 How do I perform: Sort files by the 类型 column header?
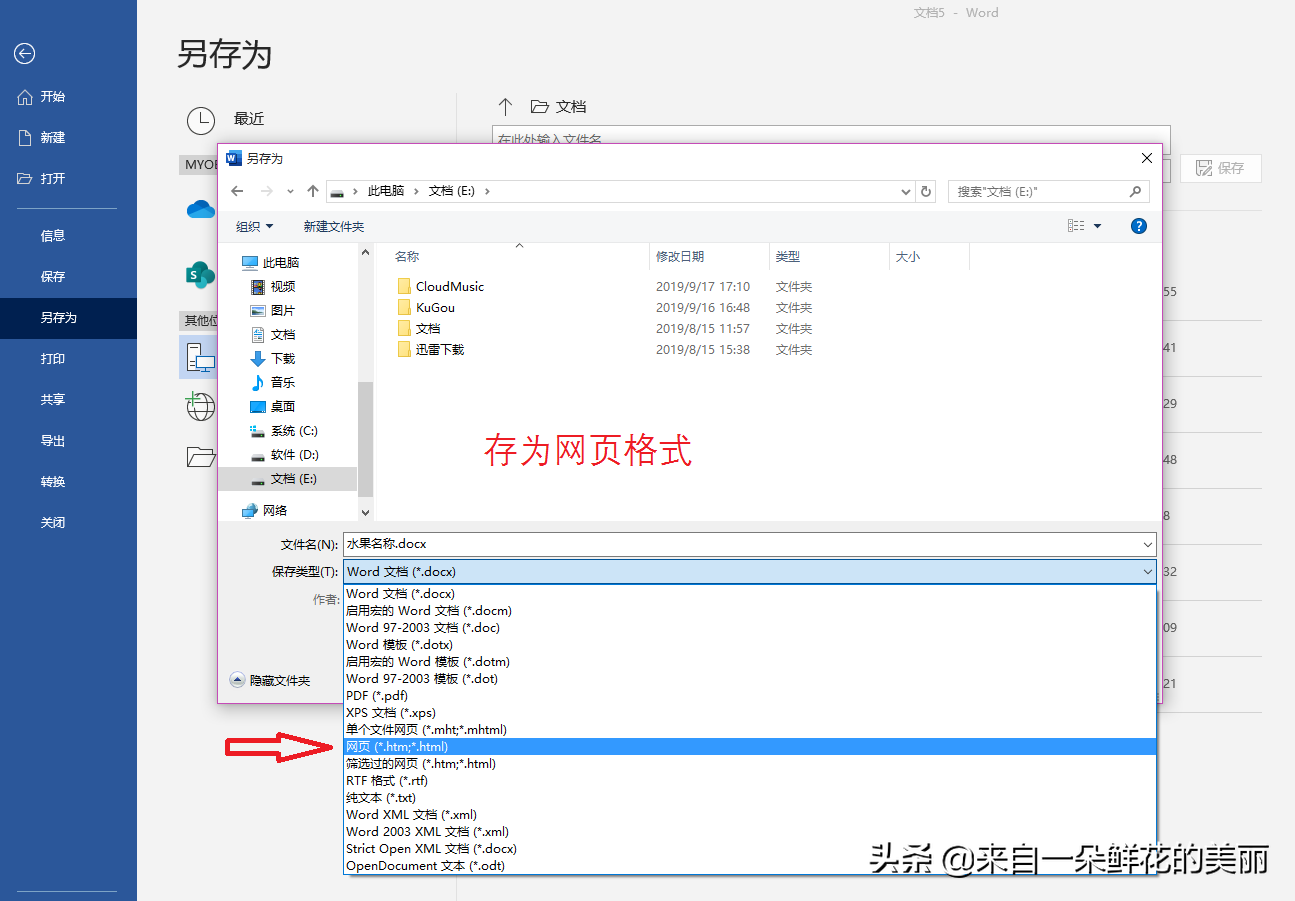[788, 257]
